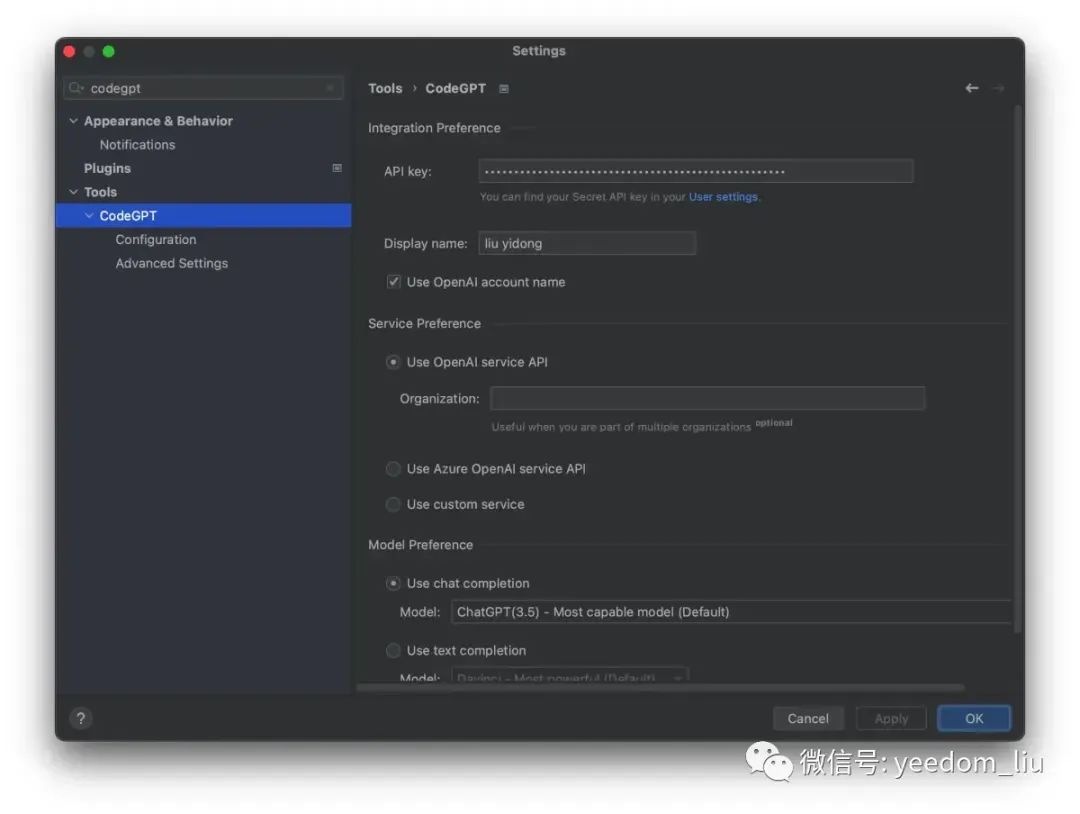
Task: Click the settings search field
Action: click(203, 88)
